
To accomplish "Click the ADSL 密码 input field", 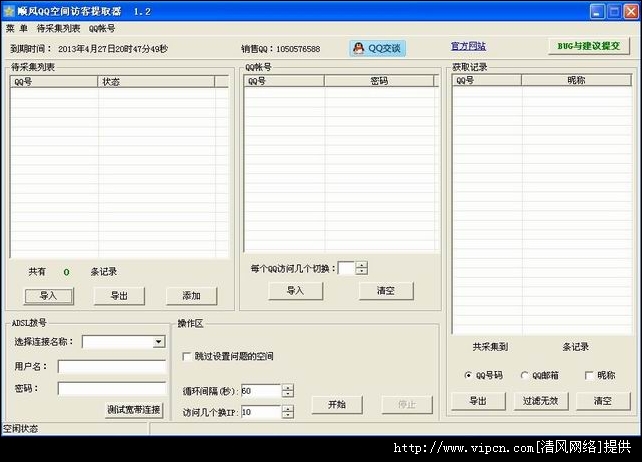I will pos(112,388).
